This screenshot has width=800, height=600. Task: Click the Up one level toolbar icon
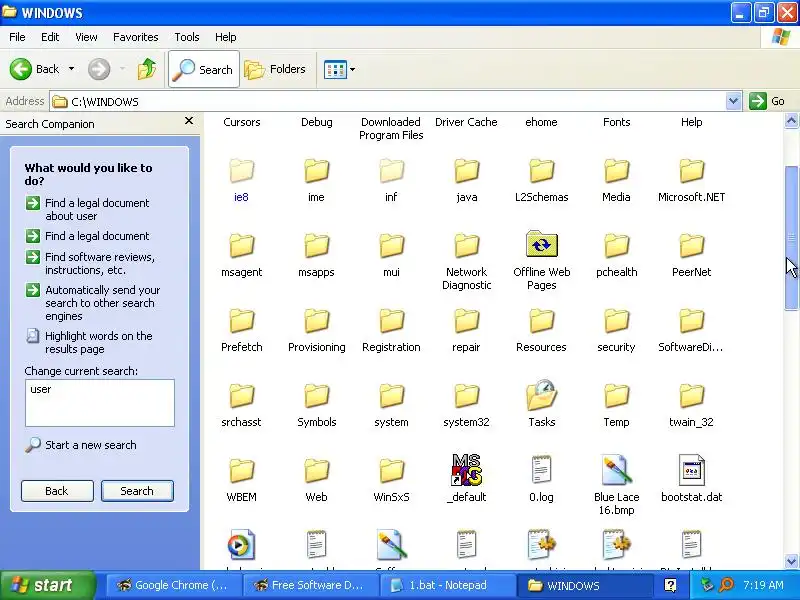point(147,69)
